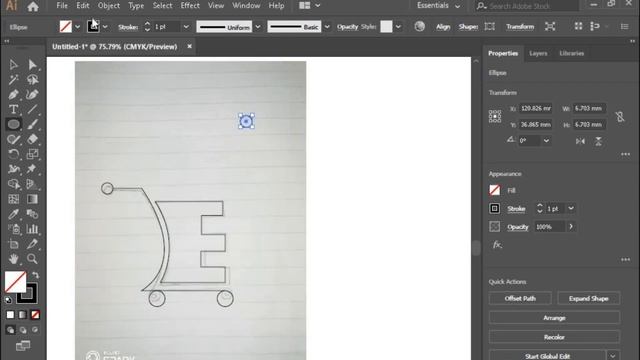Set paint mode to None
The height and width of the screenshot is (360, 640).
coord(35,315)
